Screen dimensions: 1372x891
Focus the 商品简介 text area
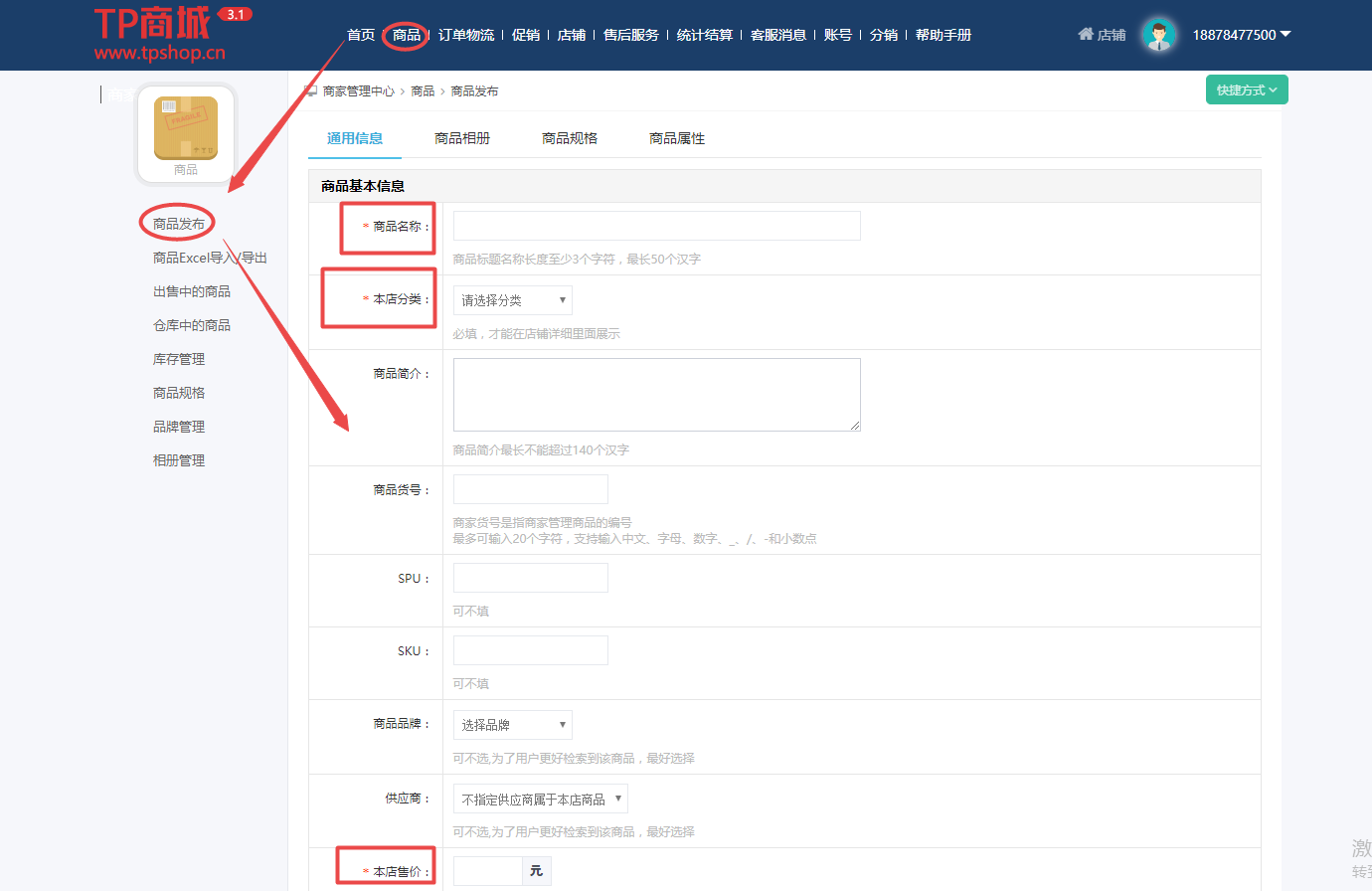(x=656, y=395)
